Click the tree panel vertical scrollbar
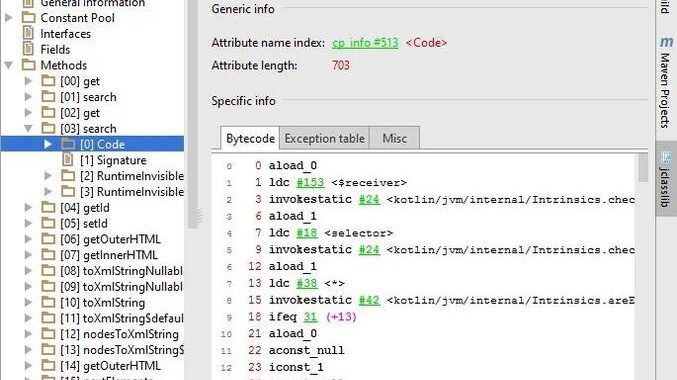Viewport: 677px width, 380px height. (192, 114)
